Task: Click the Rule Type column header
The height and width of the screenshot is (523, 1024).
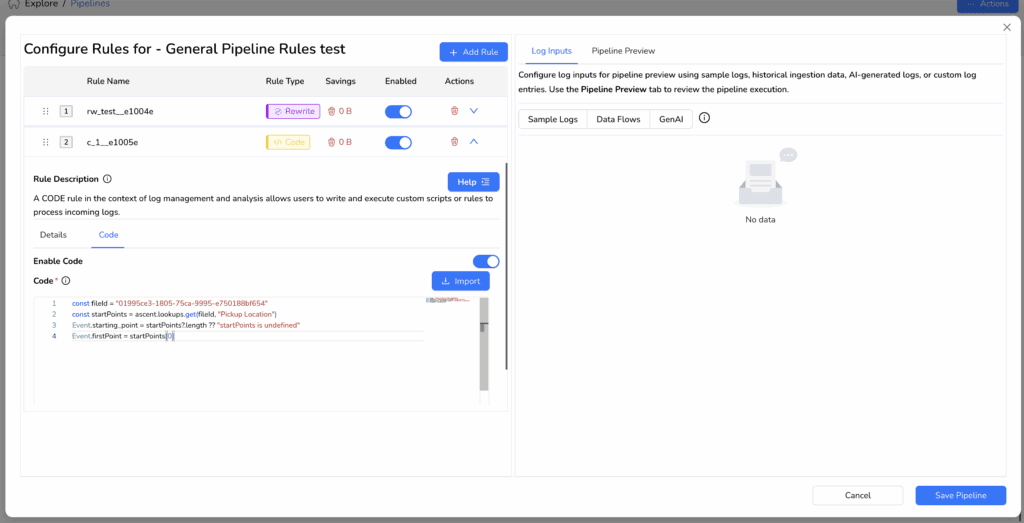Action: [285, 82]
